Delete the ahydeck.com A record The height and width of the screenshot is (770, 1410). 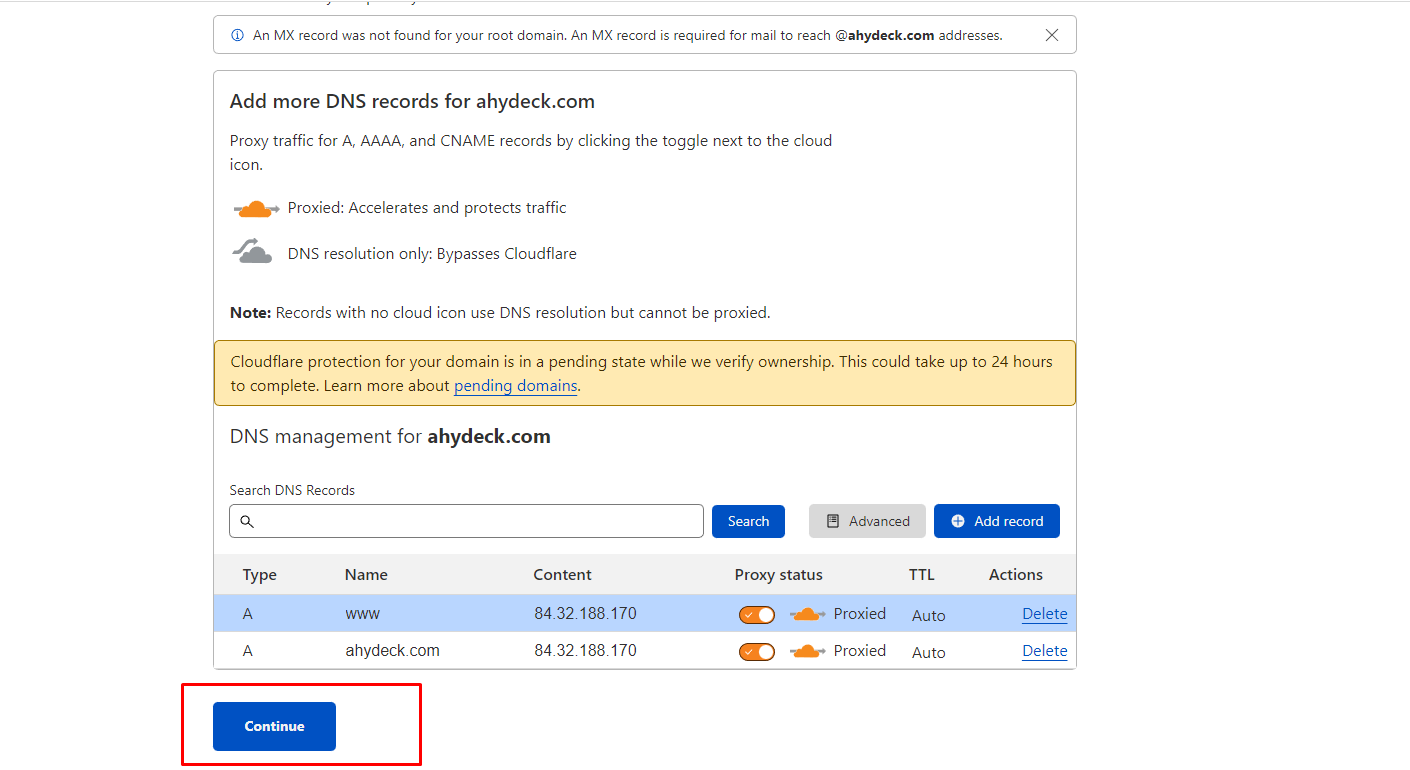tap(1044, 651)
